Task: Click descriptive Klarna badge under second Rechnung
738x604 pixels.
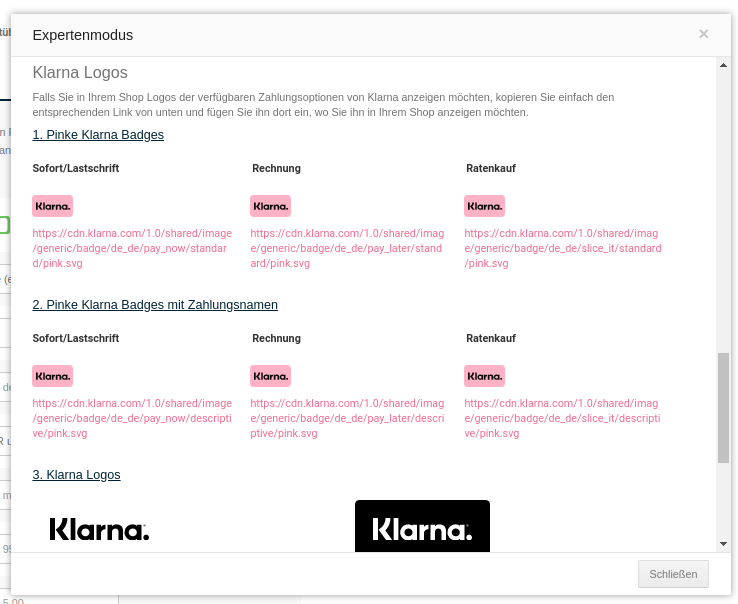Action: pyautogui.click(x=270, y=376)
